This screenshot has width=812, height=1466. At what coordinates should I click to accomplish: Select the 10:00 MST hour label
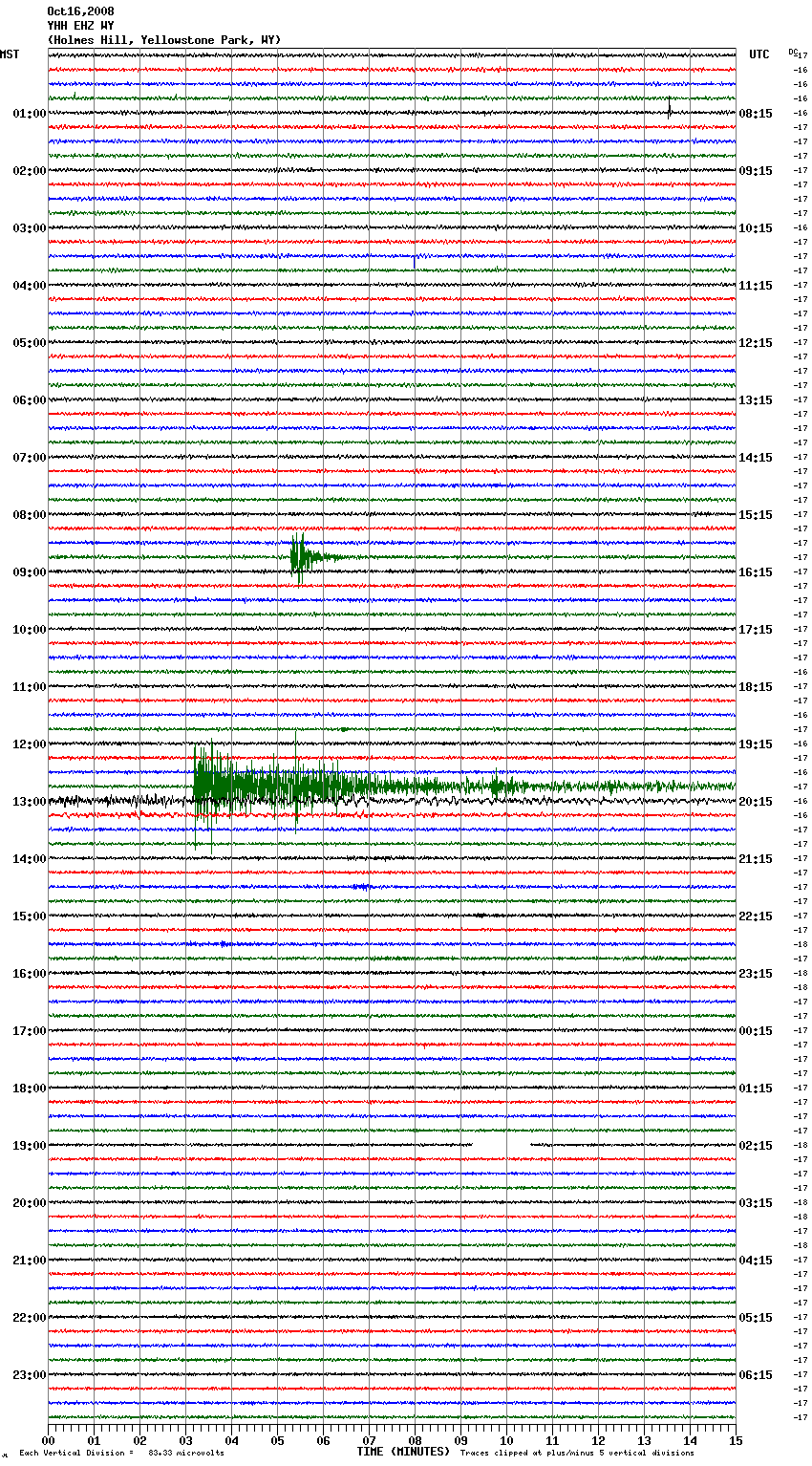30,630
